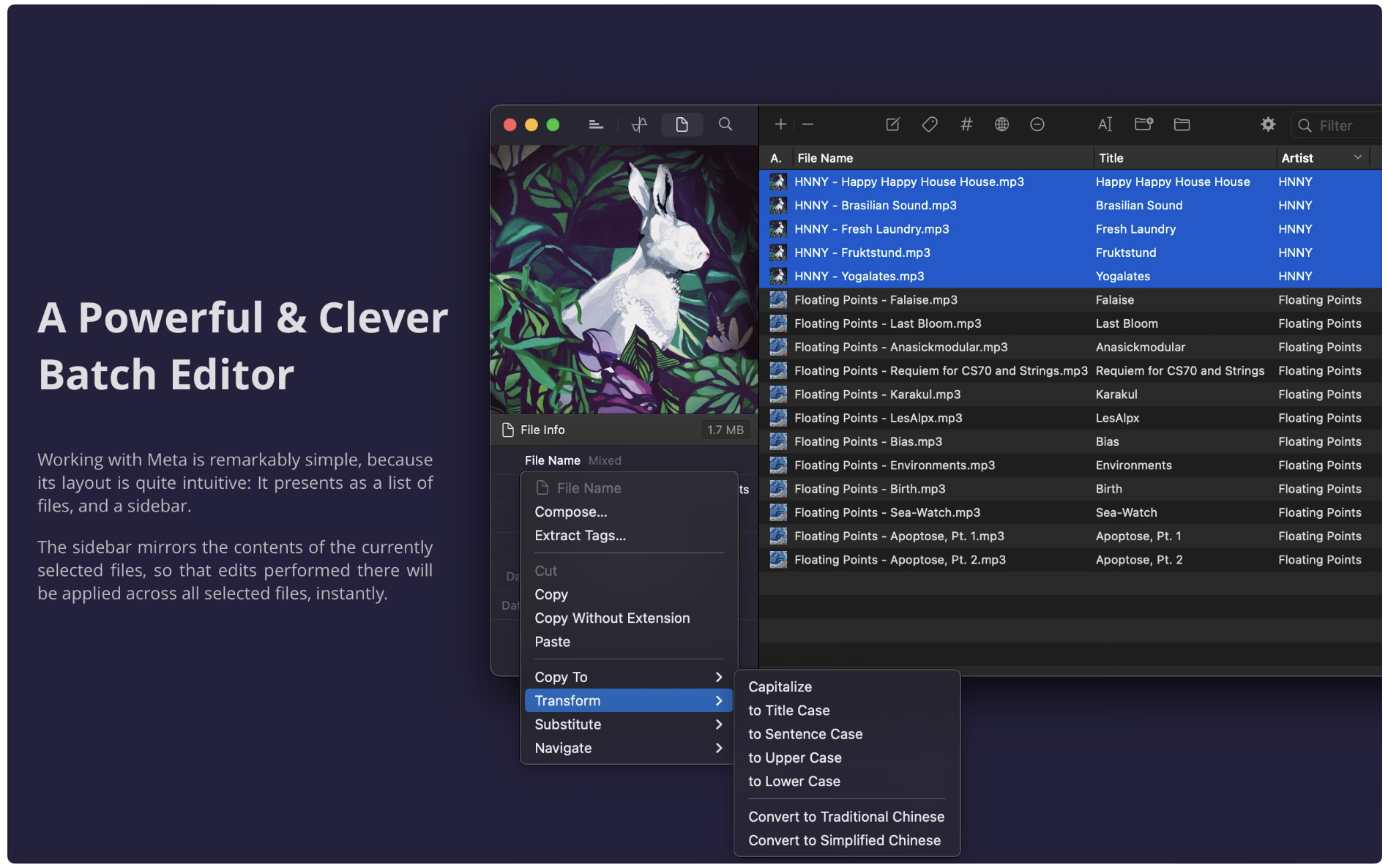Click the queue list sidebar icon
This screenshot has width=1388, height=868.
click(x=596, y=124)
